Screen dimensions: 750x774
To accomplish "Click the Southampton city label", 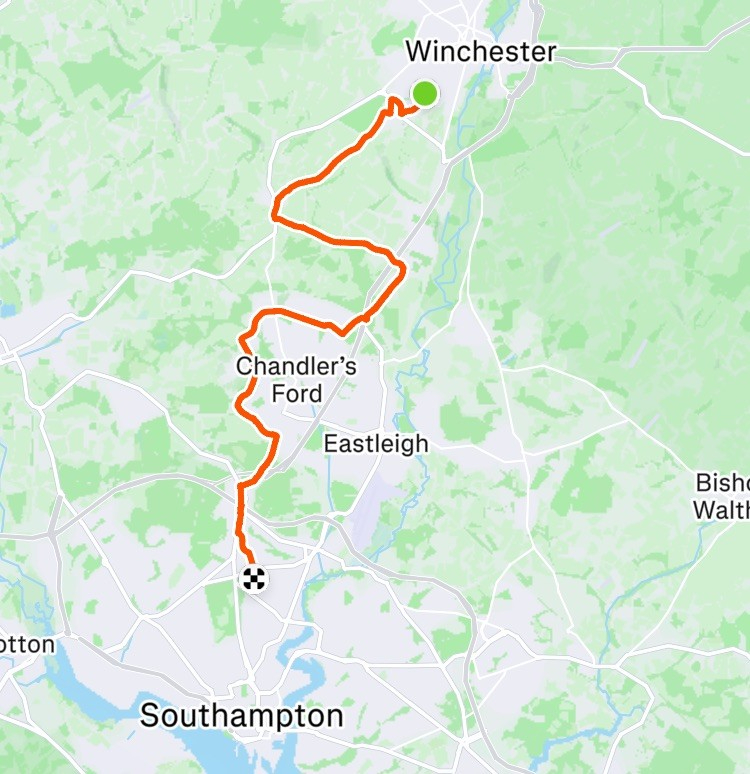I will point(241,715).
